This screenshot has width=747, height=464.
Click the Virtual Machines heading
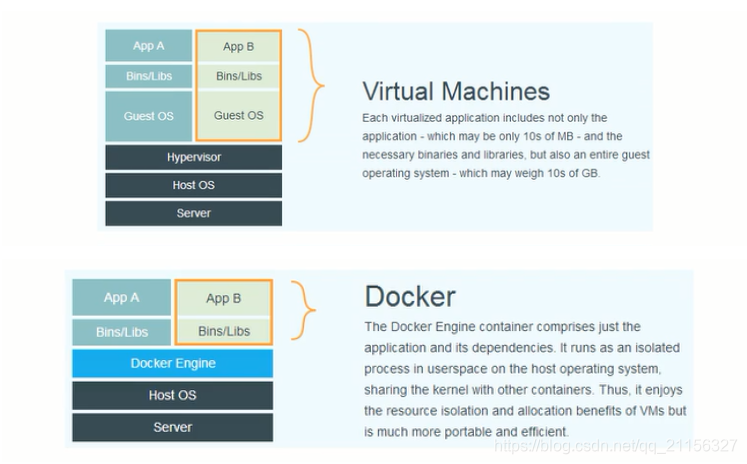tap(456, 91)
